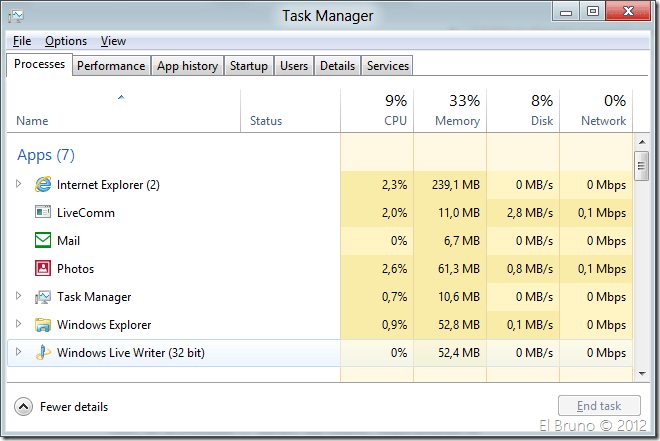The width and height of the screenshot is (660, 441).
Task: Click the vertical scrollbar down arrow
Action: click(x=642, y=374)
